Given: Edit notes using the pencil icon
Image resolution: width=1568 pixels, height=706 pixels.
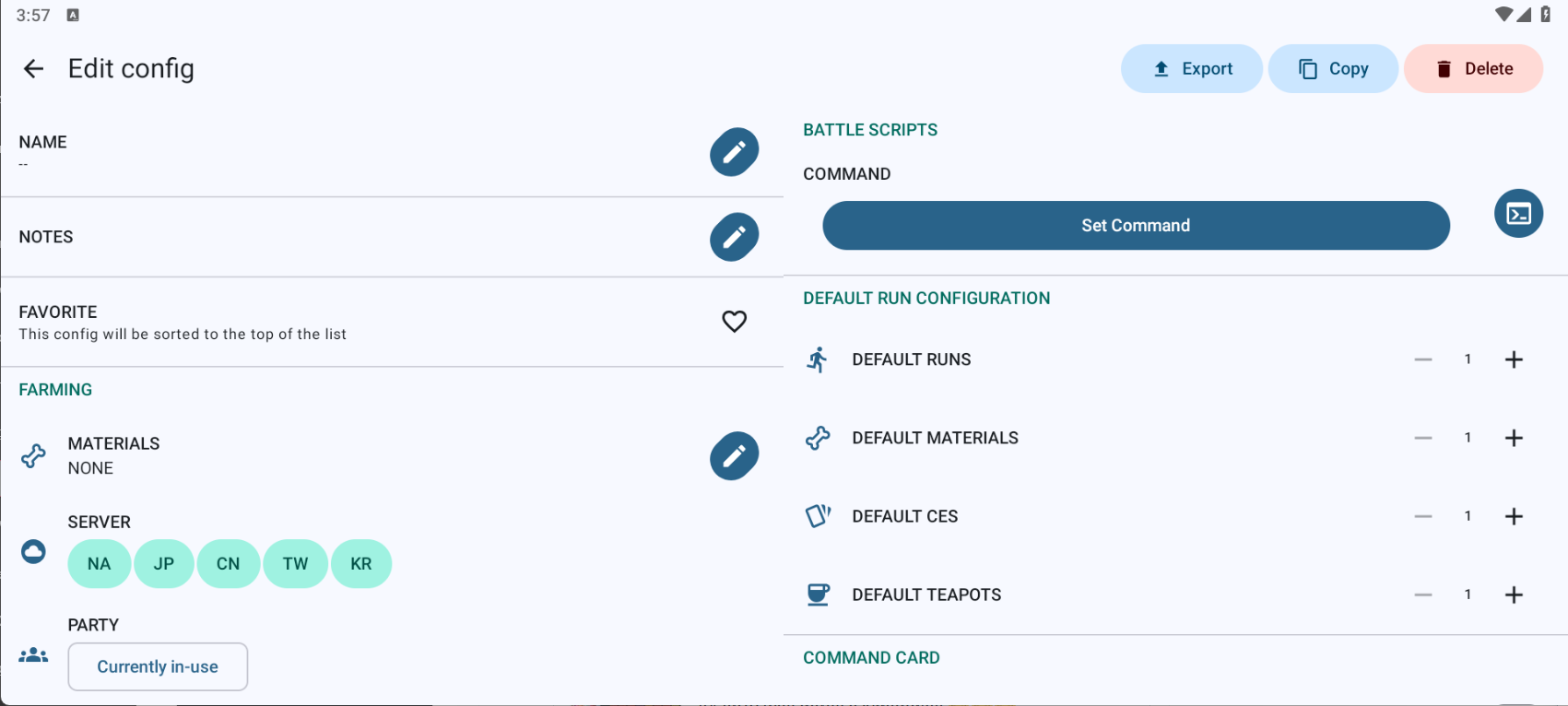Looking at the screenshot, I should pyautogui.click(x=734, y=237).
